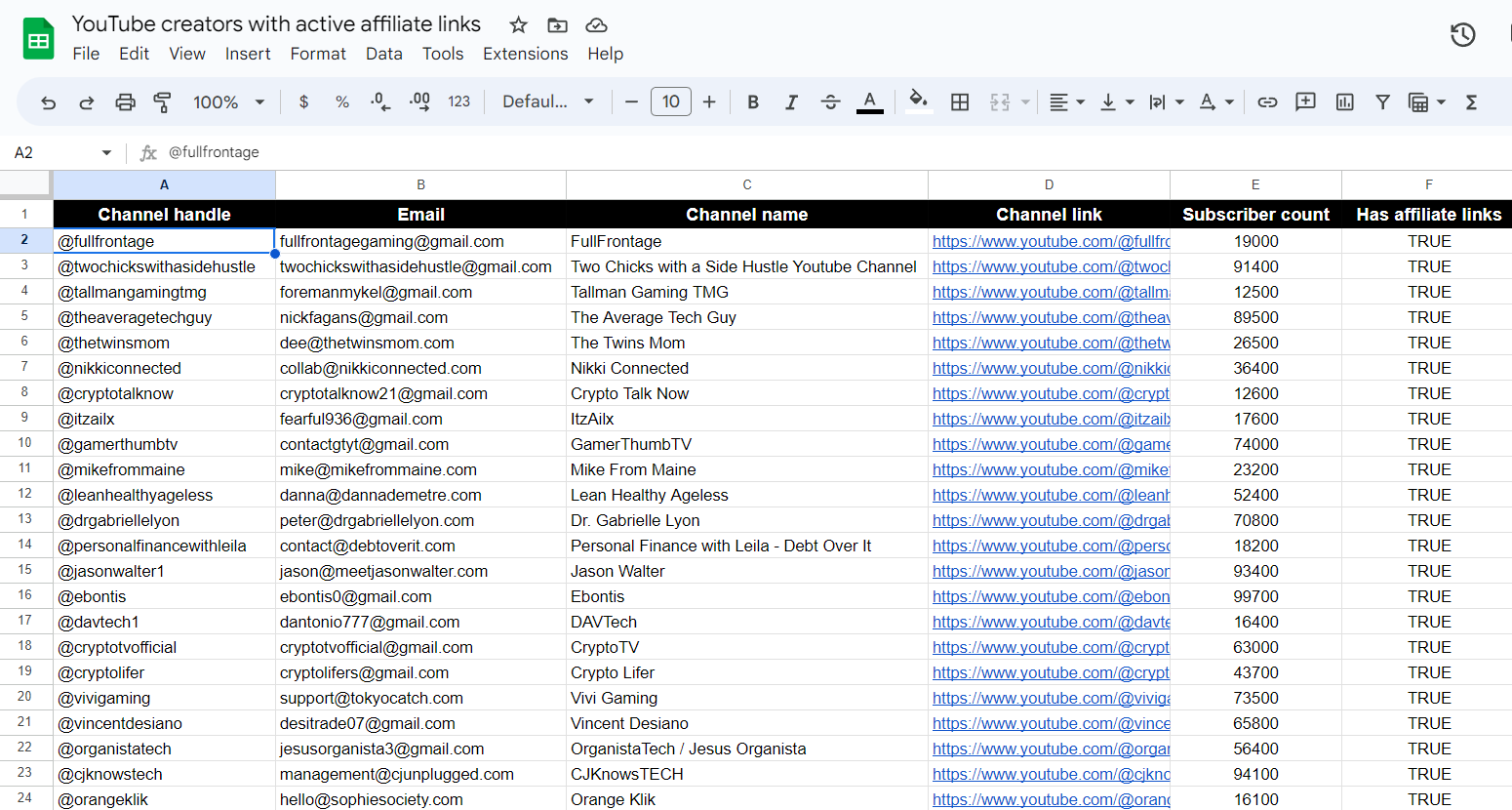The height and width of the screenshot is (810, 1512).
Task: Star this spreadsheet
Action: (x=519, y=25)
